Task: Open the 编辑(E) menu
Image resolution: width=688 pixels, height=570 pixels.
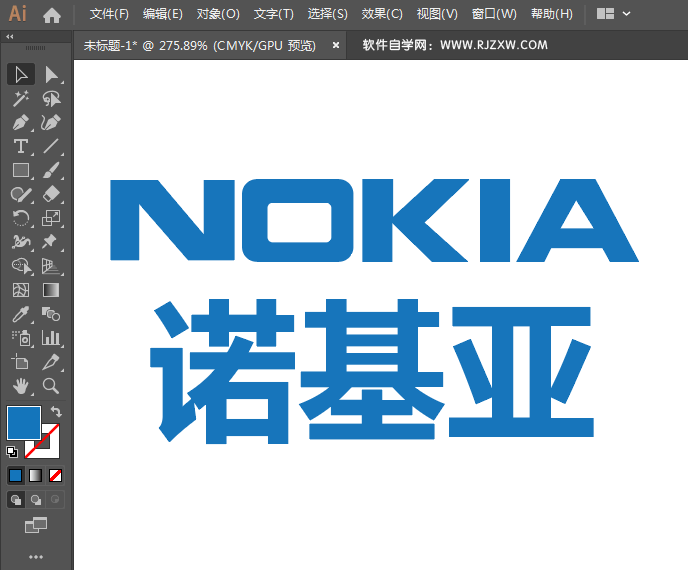Action: coord(163,14)
